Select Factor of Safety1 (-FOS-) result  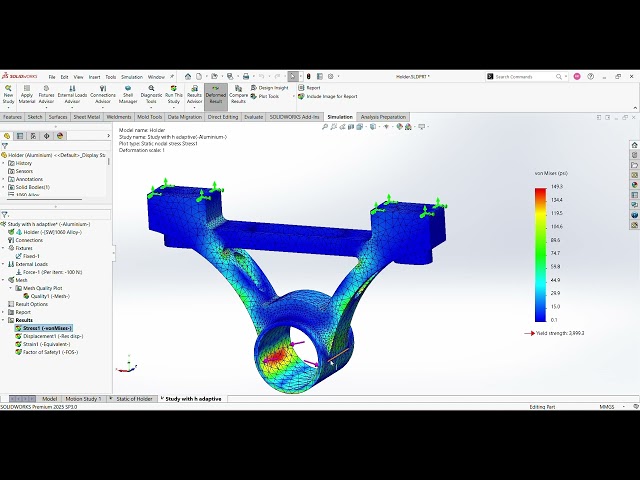[47, 352]
